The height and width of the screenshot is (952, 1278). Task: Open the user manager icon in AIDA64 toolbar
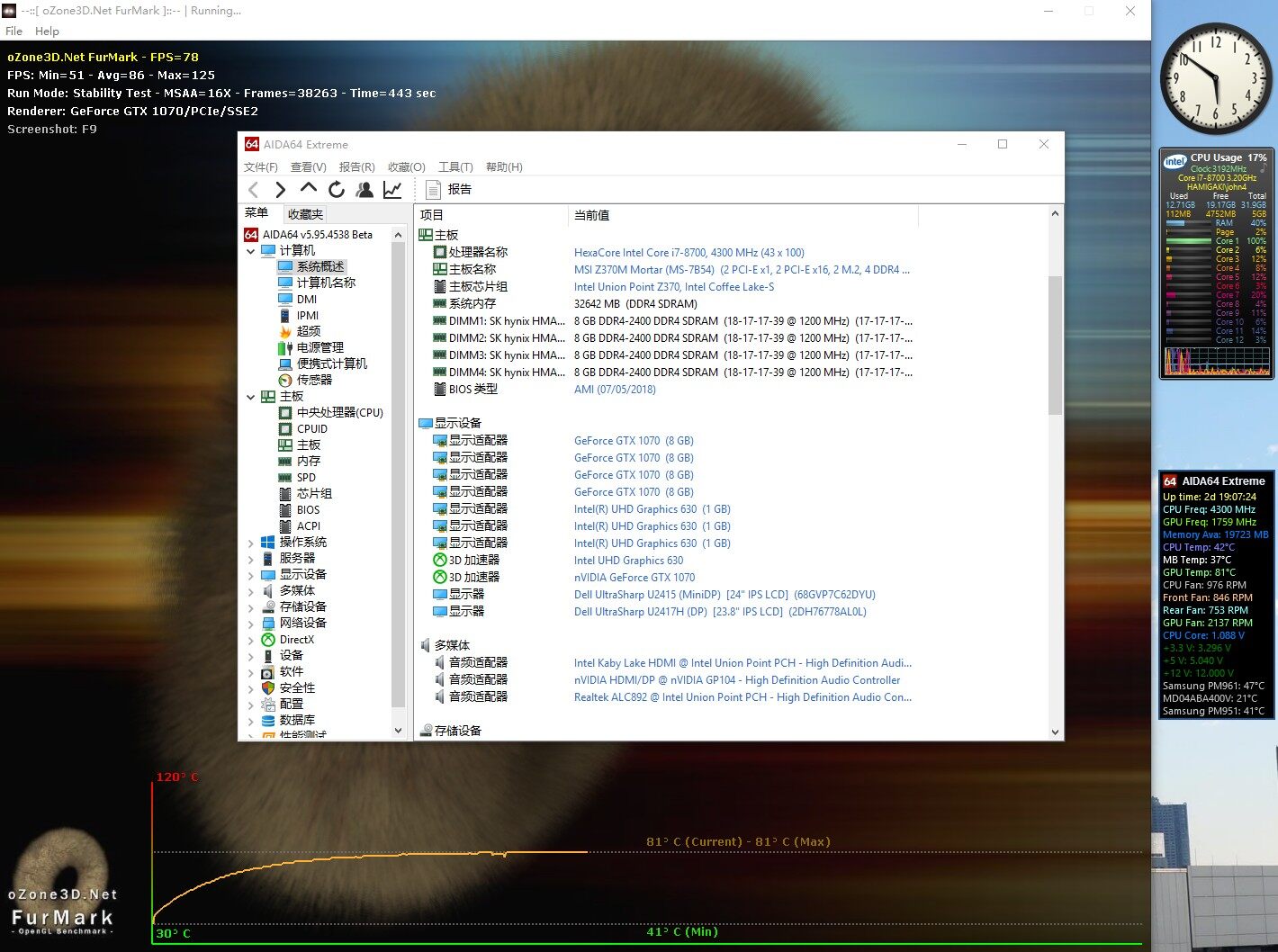point(364,189)
